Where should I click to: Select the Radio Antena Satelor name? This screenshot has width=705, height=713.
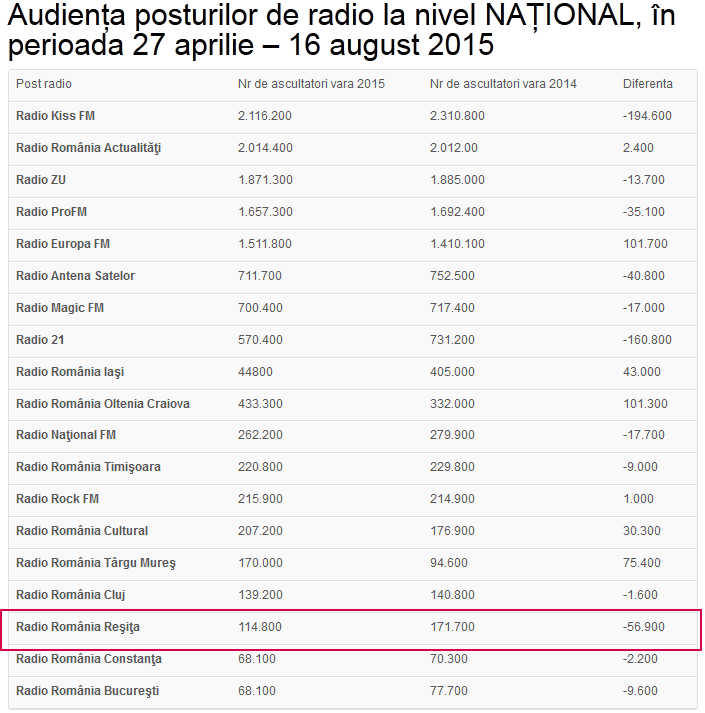click(75, 276)
